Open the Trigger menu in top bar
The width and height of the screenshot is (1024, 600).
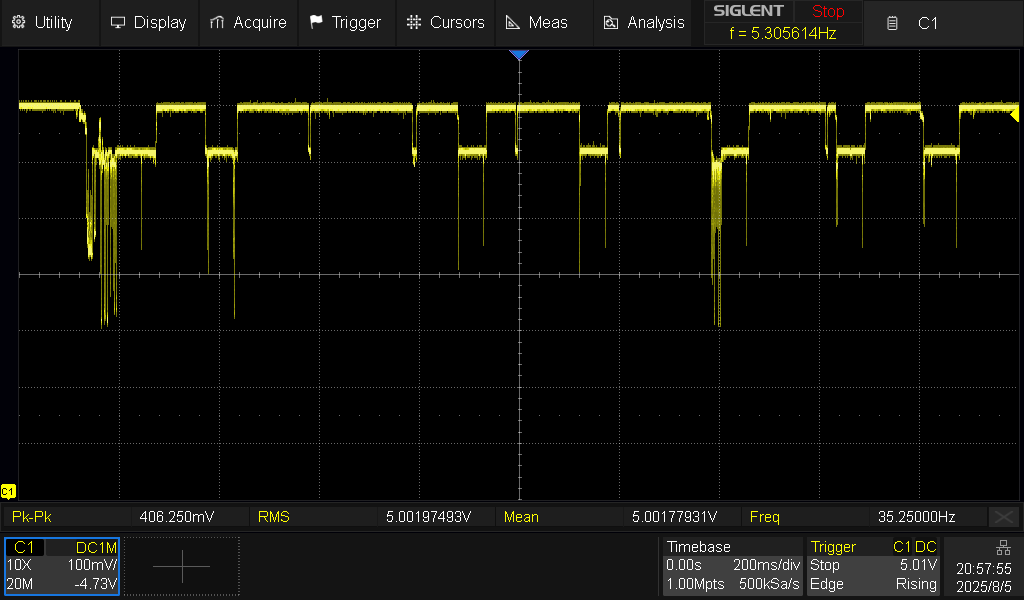click(345, 22)
